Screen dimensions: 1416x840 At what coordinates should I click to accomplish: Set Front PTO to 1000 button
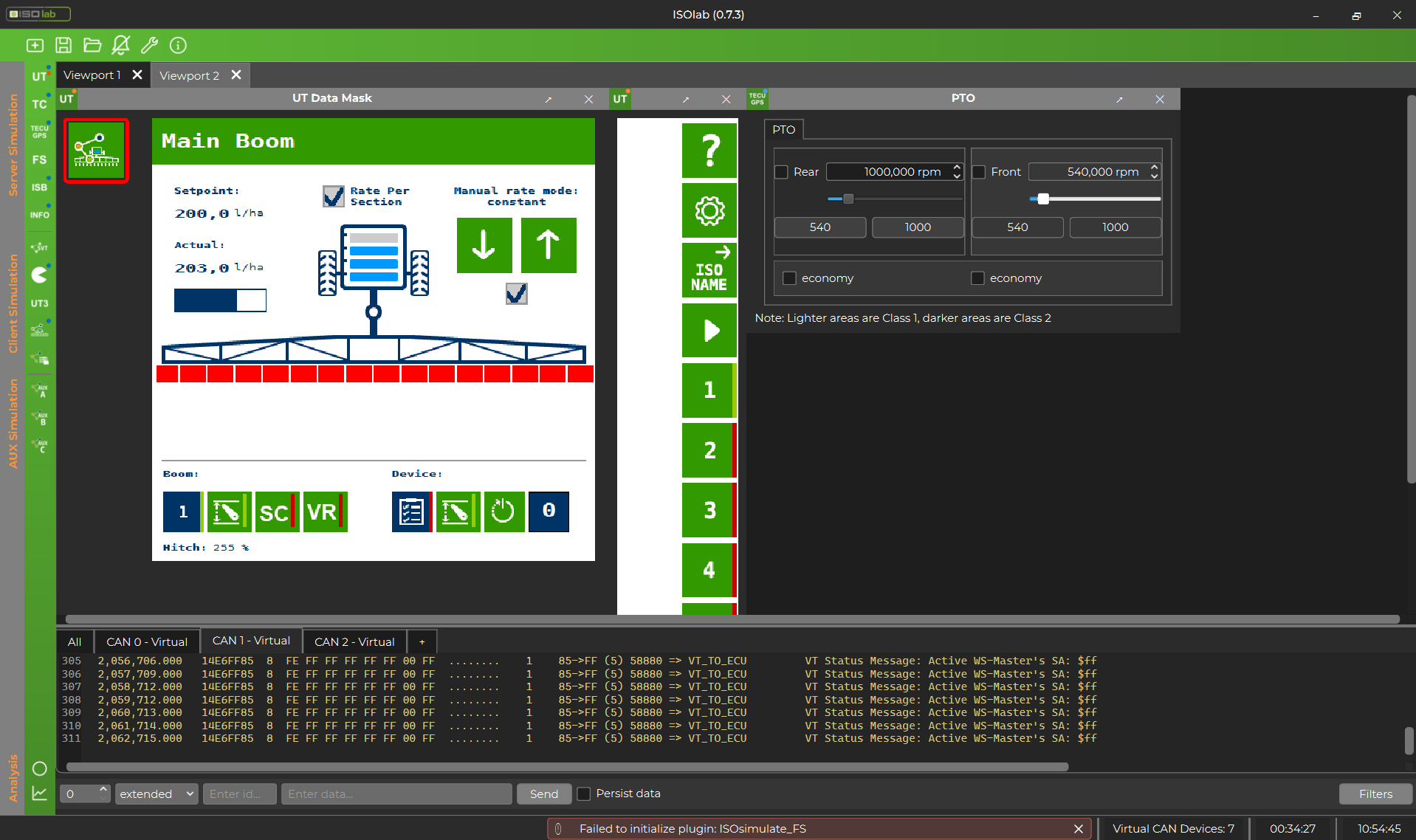(x=1115, y=227)
